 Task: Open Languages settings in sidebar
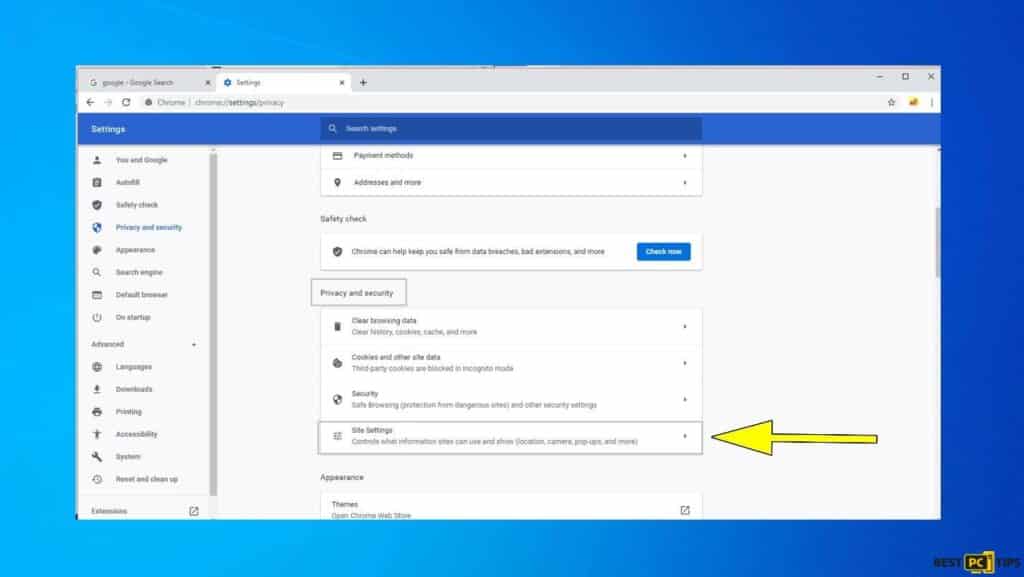click(133, 367)
